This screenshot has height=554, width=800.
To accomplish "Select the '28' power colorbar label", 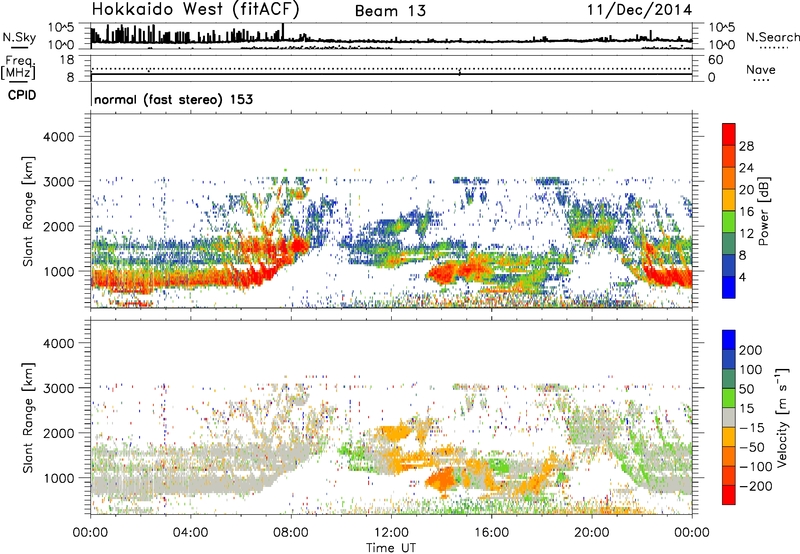I will pos(746,146).
